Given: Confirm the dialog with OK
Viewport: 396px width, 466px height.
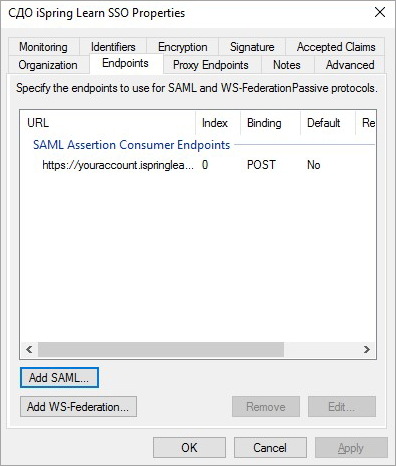Looking at the screenshot, I should pyautogui.click(x=189, y=448).
